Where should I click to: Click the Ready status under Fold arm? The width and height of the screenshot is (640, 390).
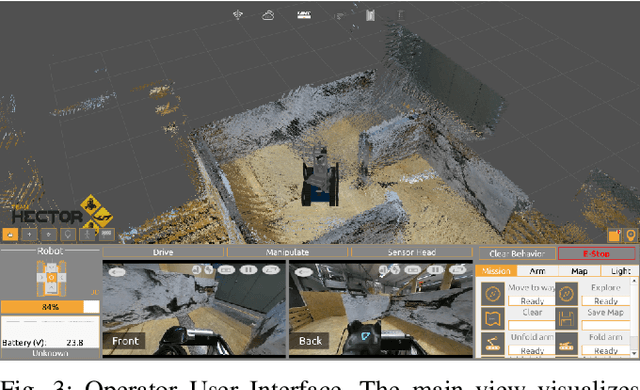[x=606, y=350]
